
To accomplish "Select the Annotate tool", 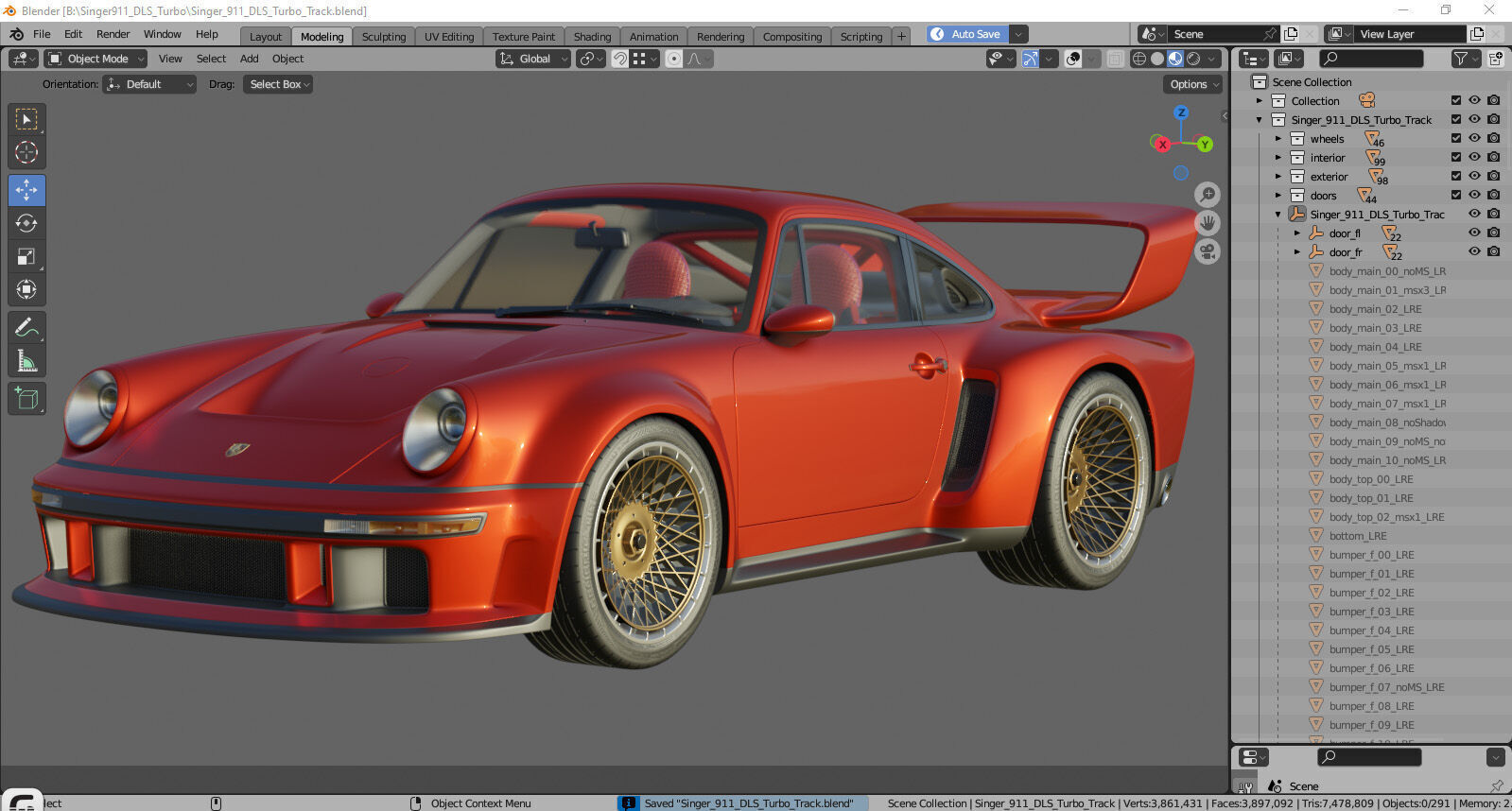I will 26,328.
